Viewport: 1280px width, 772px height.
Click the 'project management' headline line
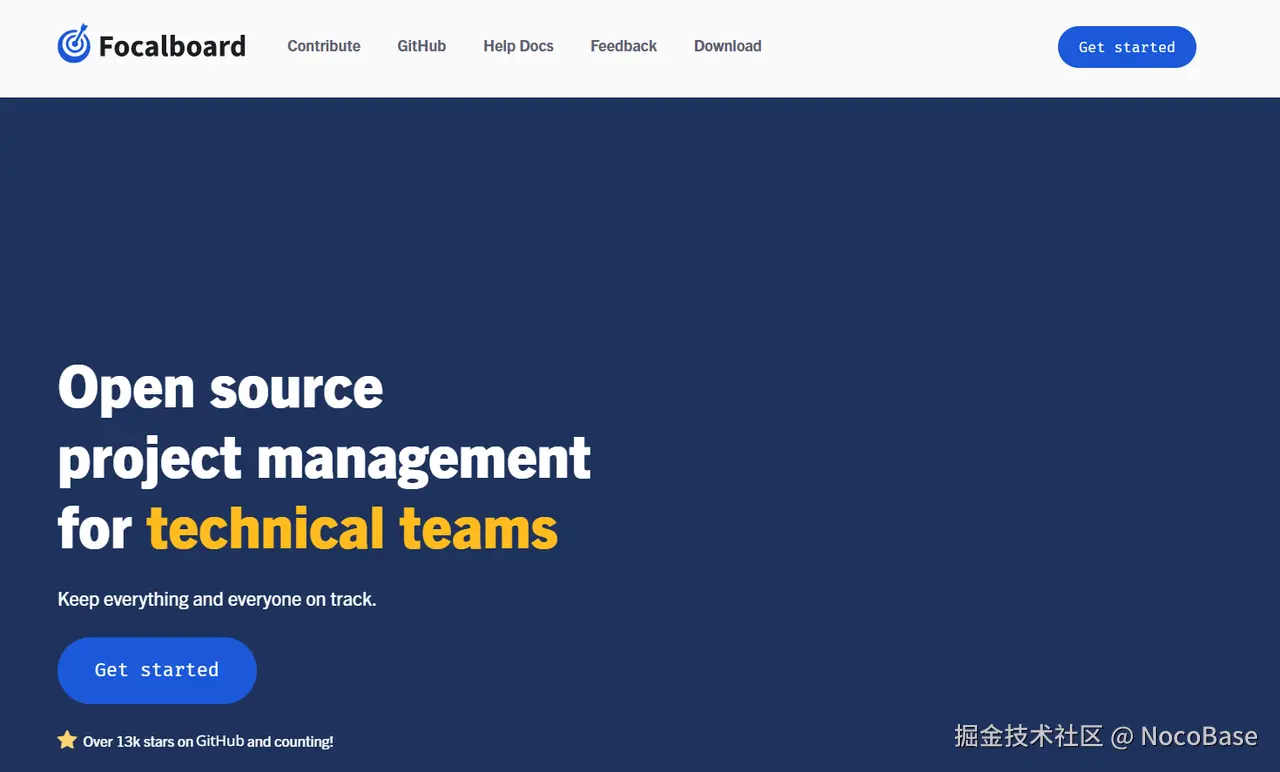point(324,459)
